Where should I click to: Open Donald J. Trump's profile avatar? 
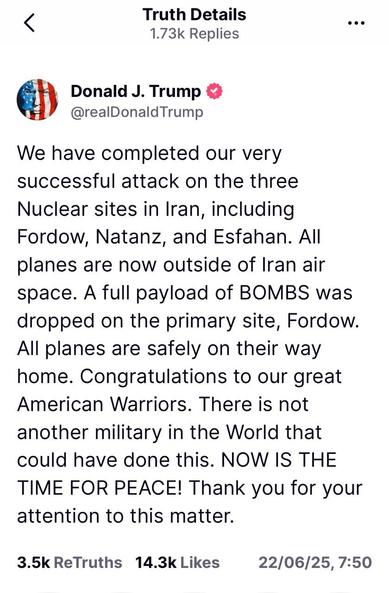click(37, 99)
